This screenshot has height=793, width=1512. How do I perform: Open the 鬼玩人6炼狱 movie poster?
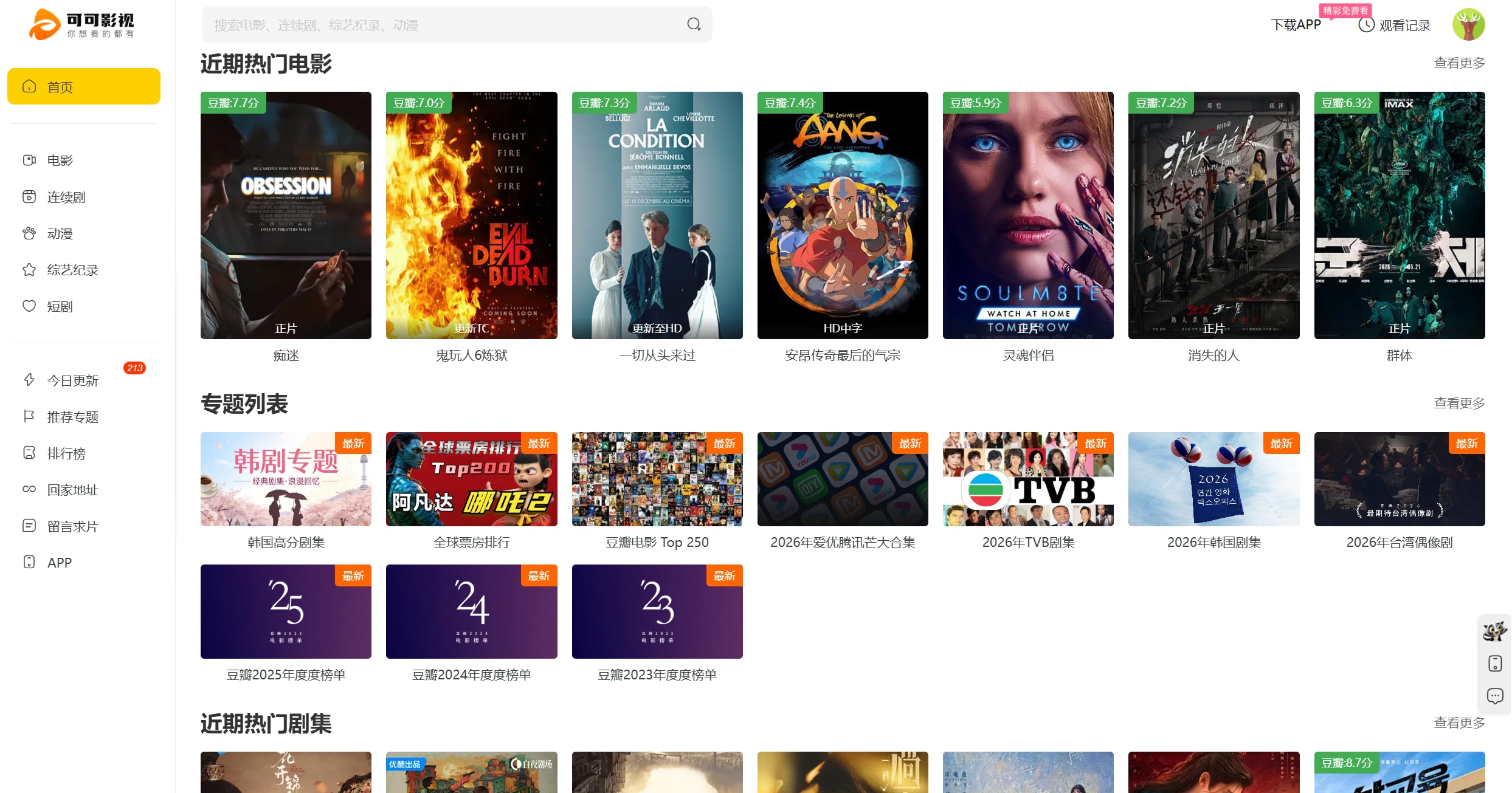(x=471, y=215)
